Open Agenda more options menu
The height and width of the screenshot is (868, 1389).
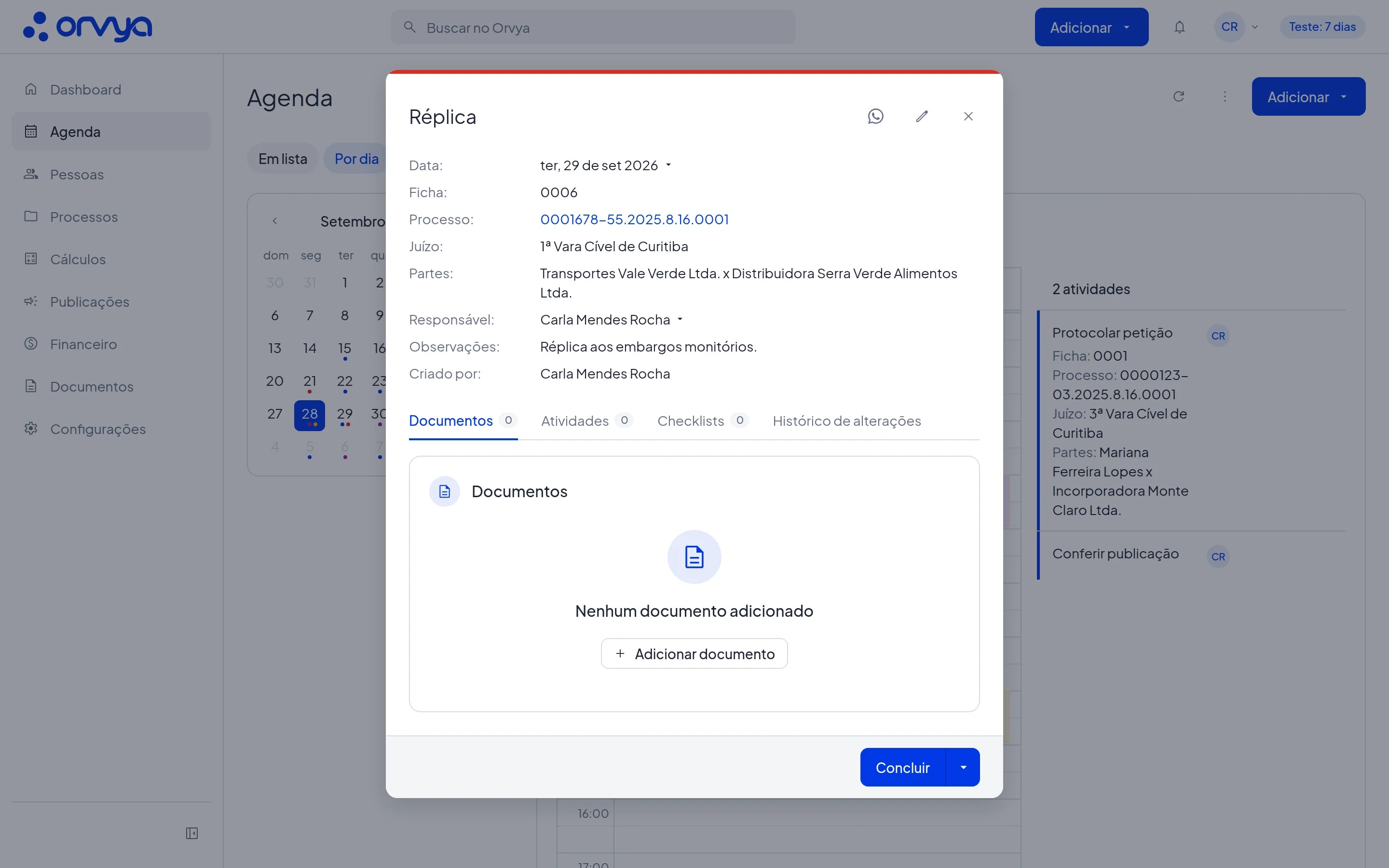[1225, 96]
